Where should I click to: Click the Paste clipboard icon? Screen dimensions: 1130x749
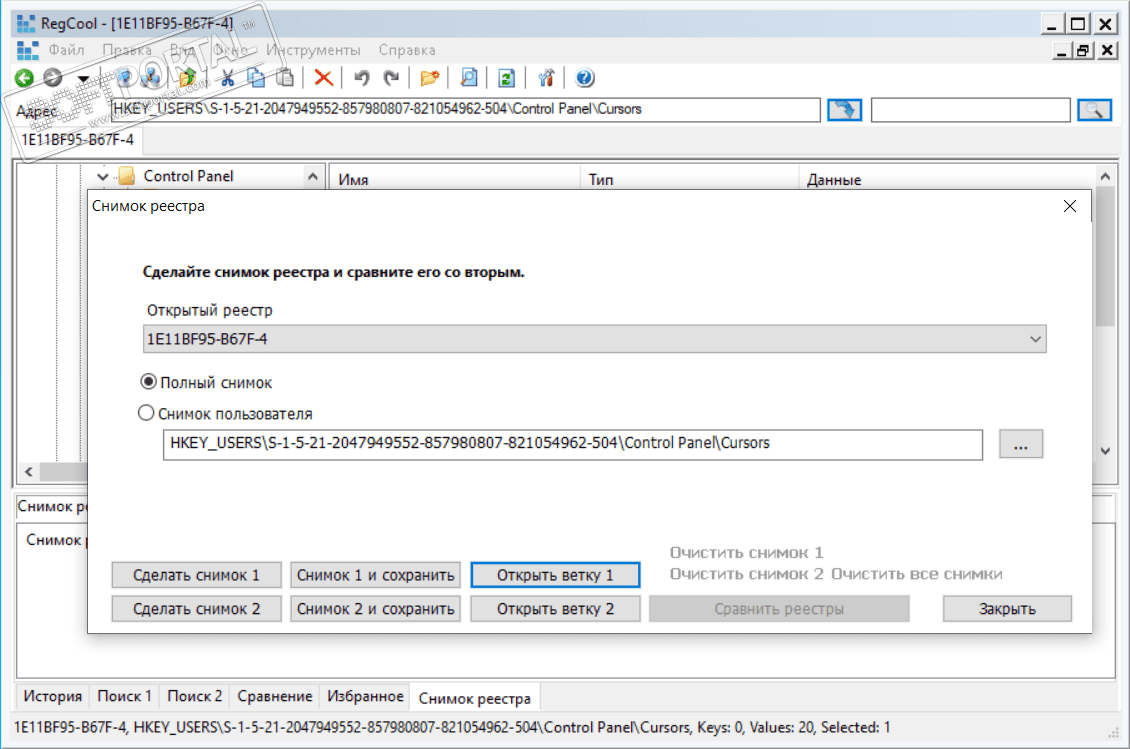click(285, 78)
